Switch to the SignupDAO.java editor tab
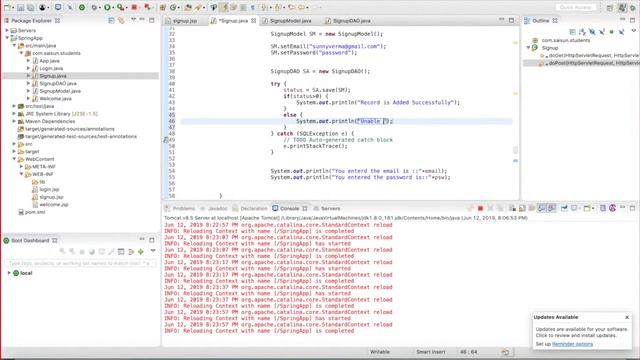The image size is (640, 360). tap(351, 20)
